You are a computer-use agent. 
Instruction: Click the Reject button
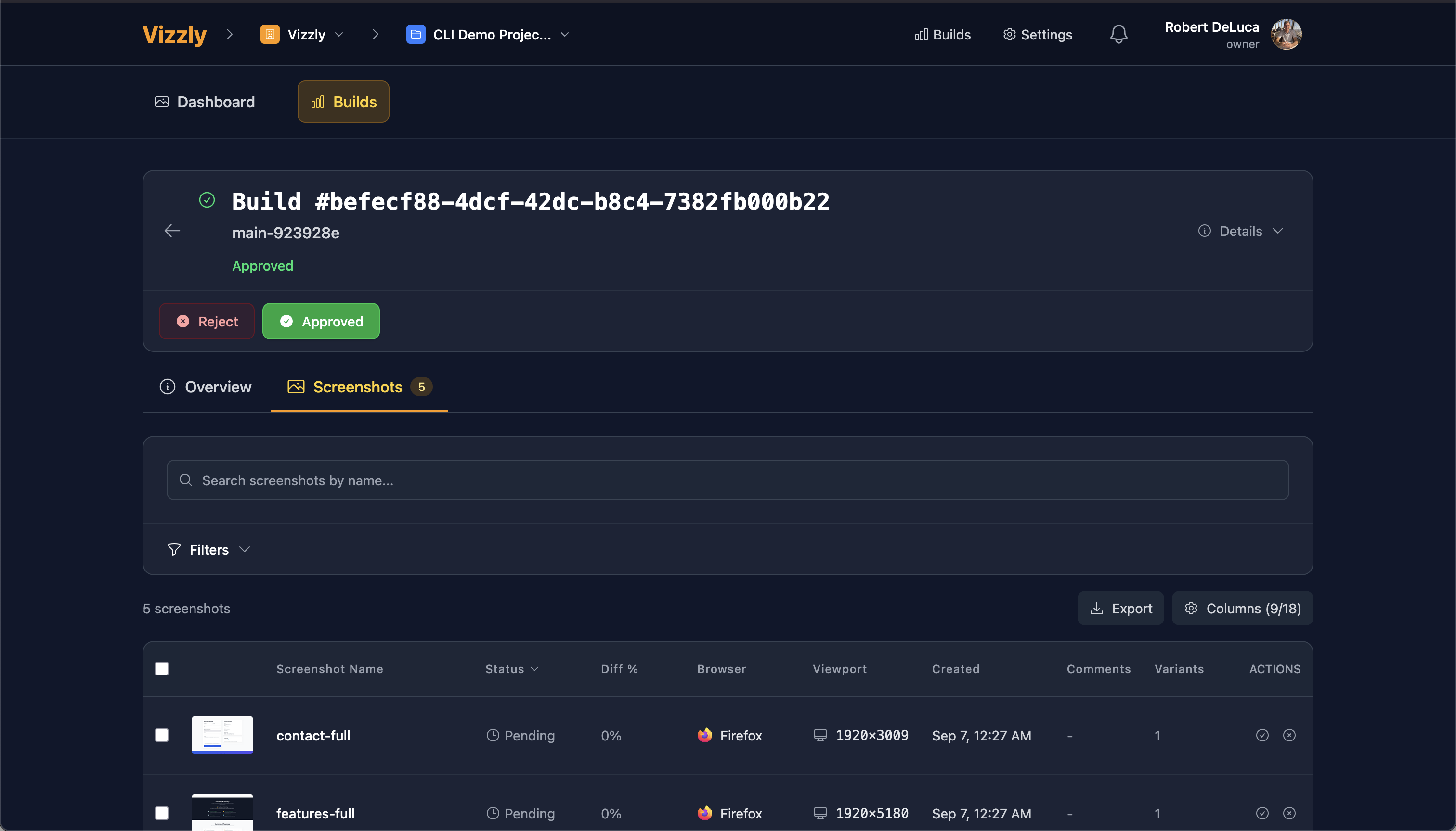pos(207,321)
